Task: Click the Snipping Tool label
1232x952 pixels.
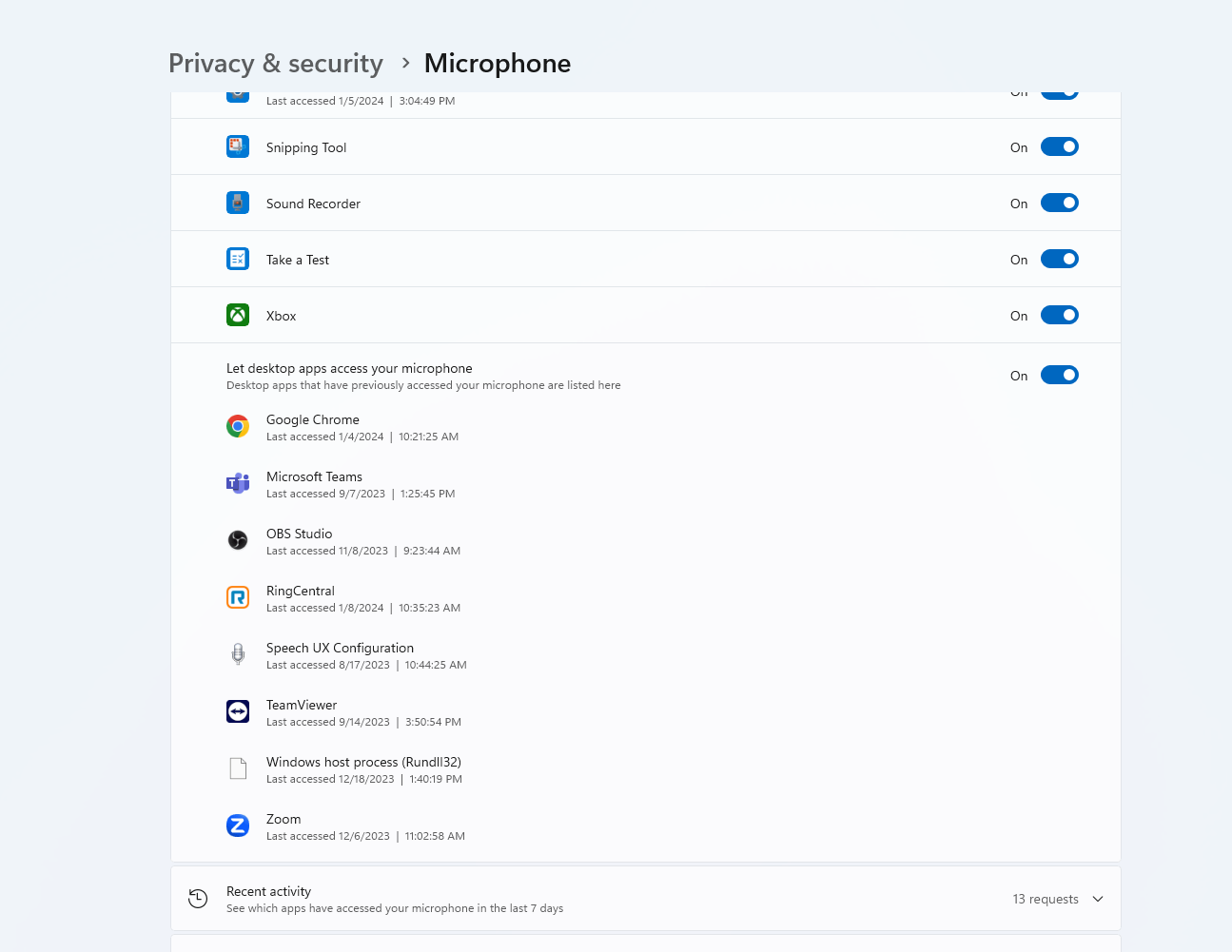Action: [x=306, y=147]
